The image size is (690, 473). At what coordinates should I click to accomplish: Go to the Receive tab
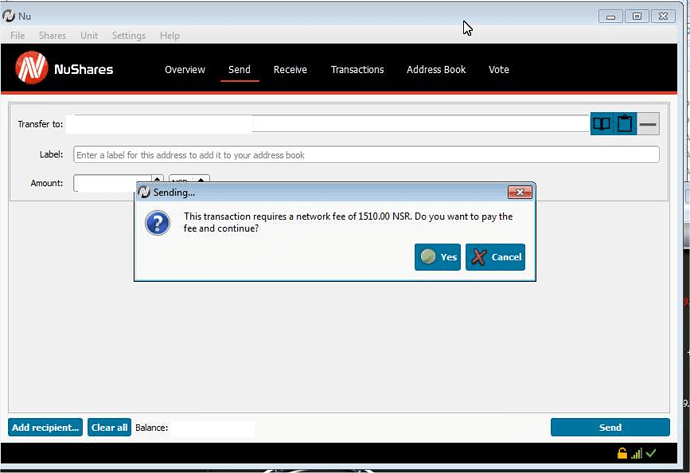tap(290, 70)
